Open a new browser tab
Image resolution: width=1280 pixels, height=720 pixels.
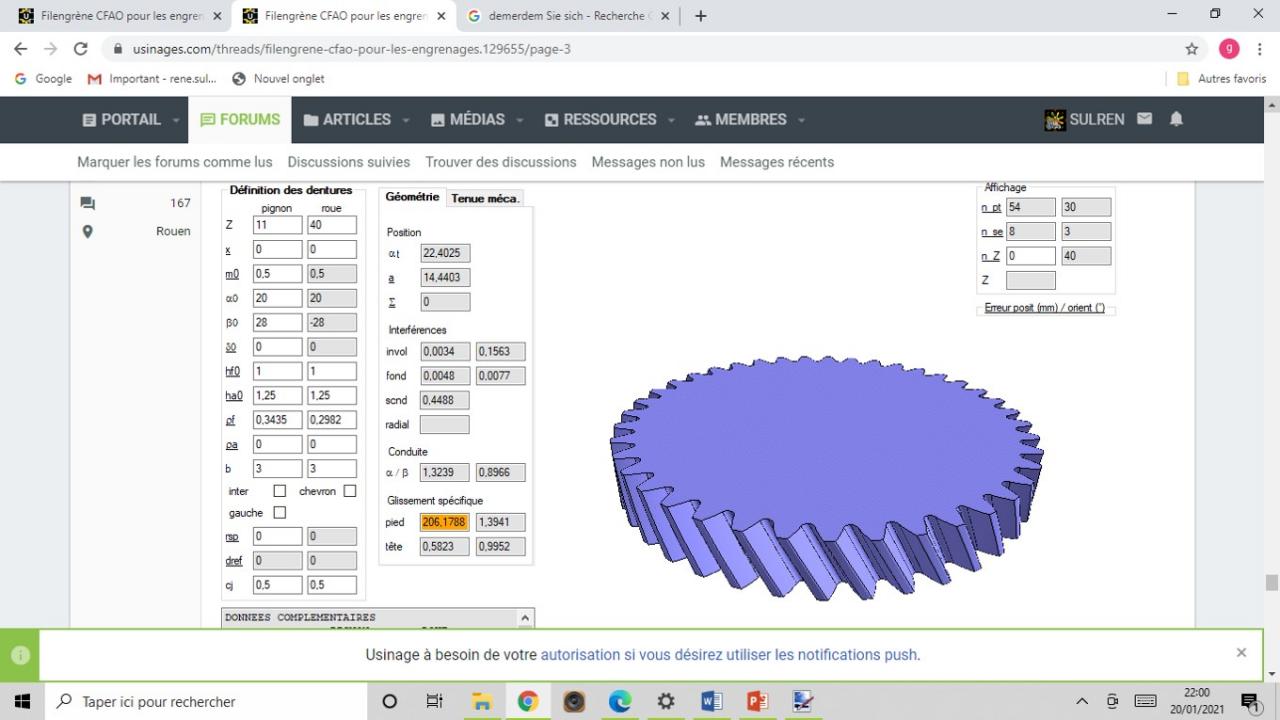coord(700,16)
